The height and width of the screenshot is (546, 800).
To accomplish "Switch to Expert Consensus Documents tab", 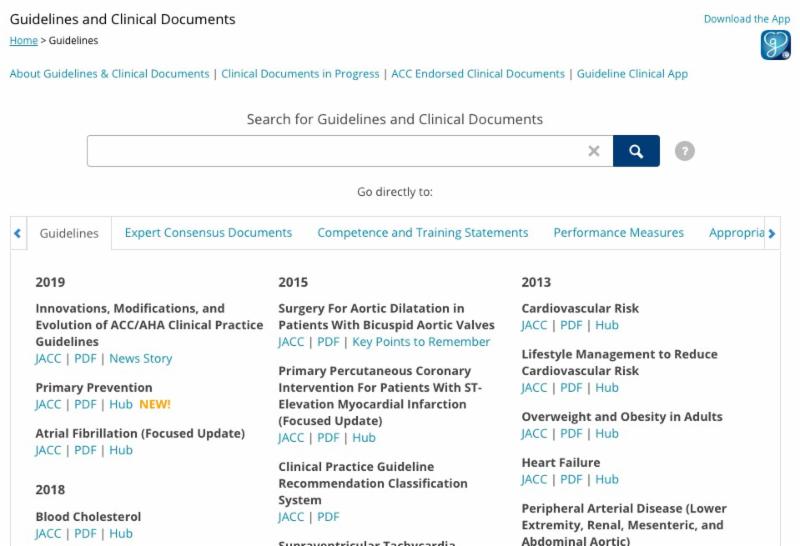I will tap(208, 233).
